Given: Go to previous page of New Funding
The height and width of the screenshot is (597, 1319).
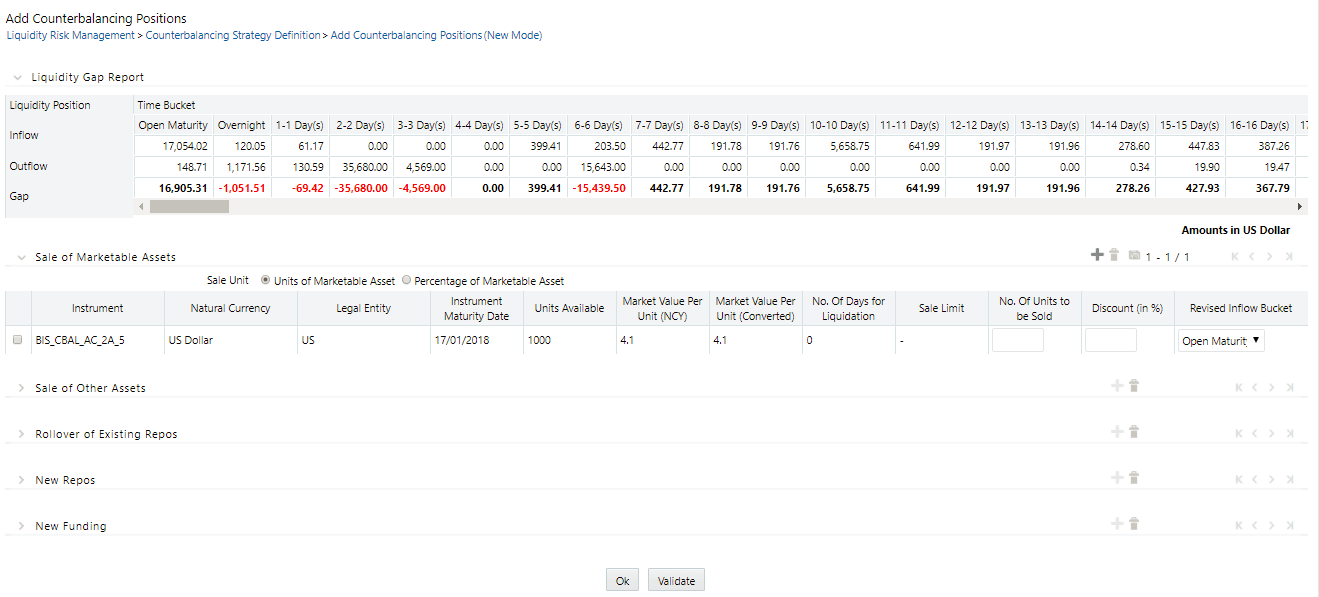Looking at the screenshot, I should tap(1254, 526).
